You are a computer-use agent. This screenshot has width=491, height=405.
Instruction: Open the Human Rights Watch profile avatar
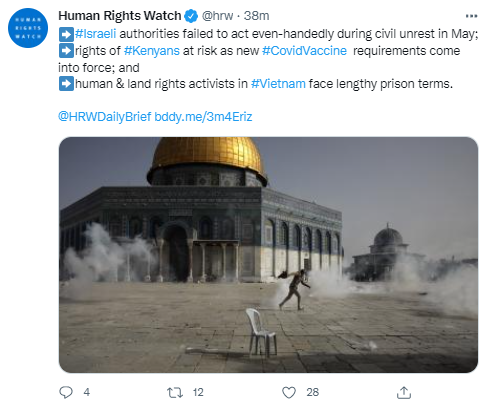point(28,28)
